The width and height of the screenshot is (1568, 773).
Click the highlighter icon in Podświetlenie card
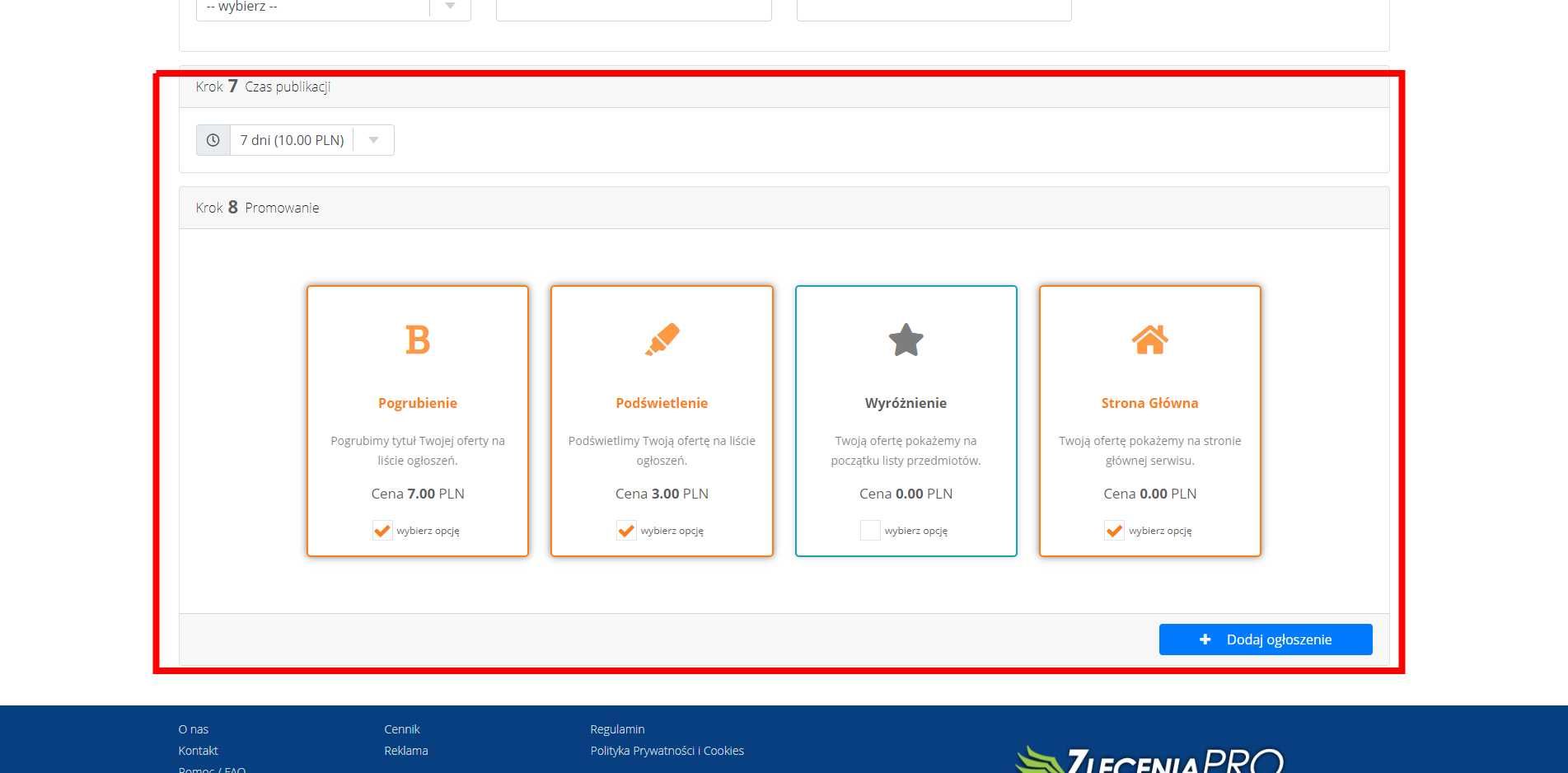[662, 340]
